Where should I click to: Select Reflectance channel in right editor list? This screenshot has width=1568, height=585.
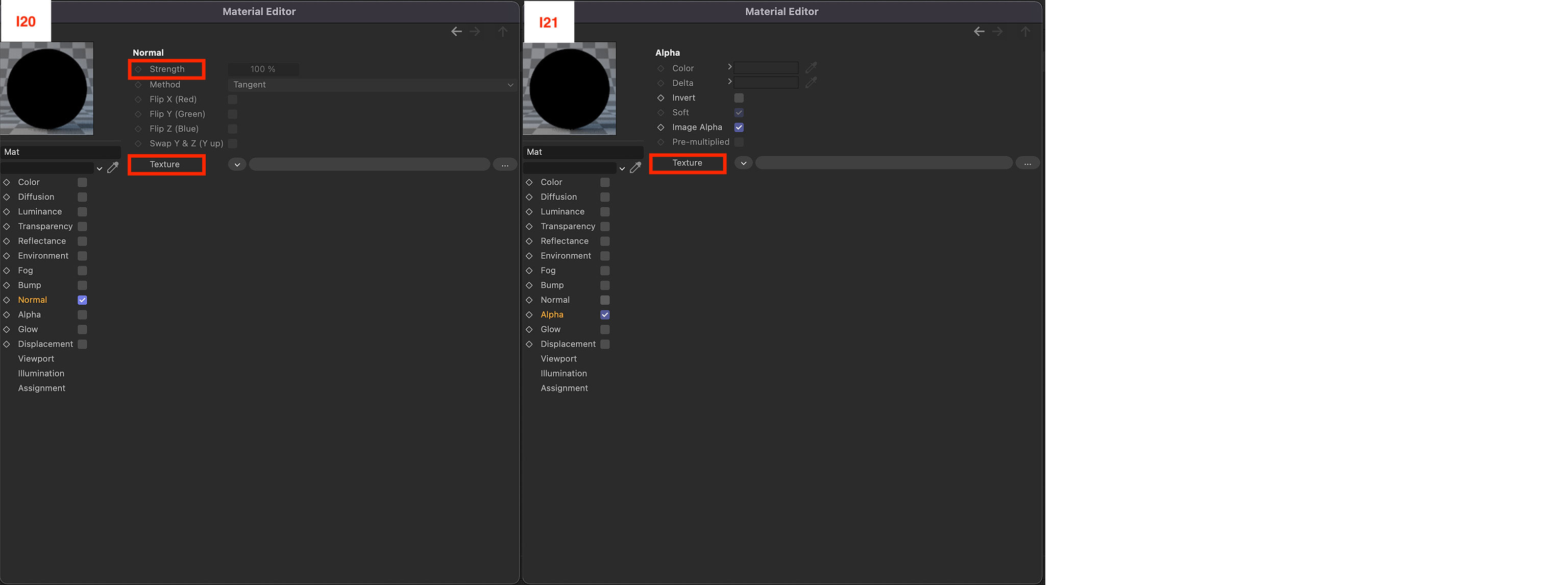(x=564, y=241)
